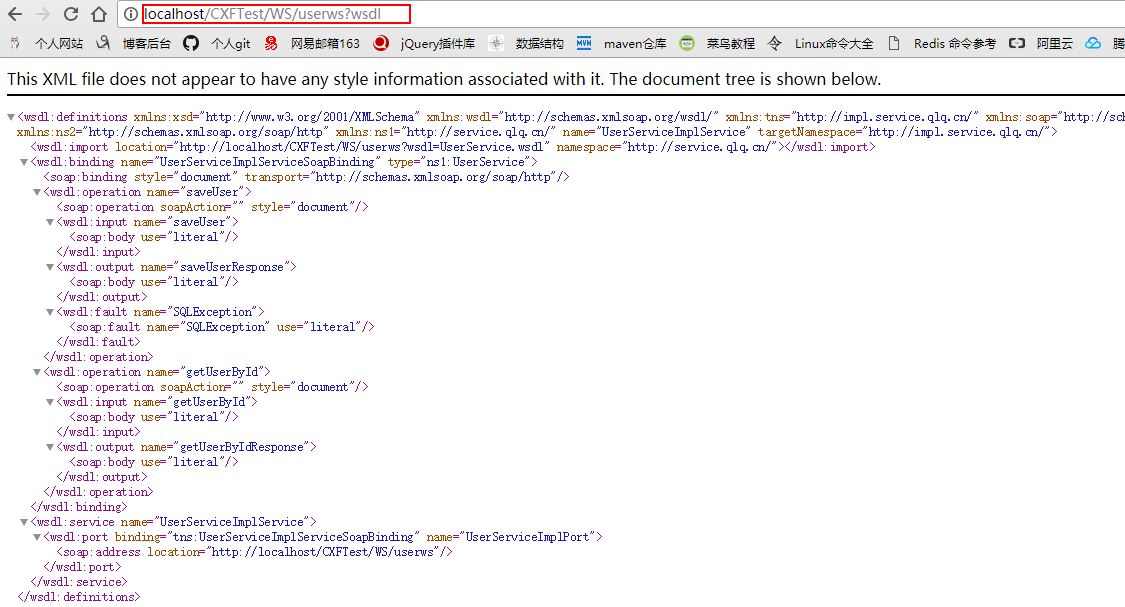View site information icon in address bar
Viewport: 1125px width, 607px height.
coord(131,14)
